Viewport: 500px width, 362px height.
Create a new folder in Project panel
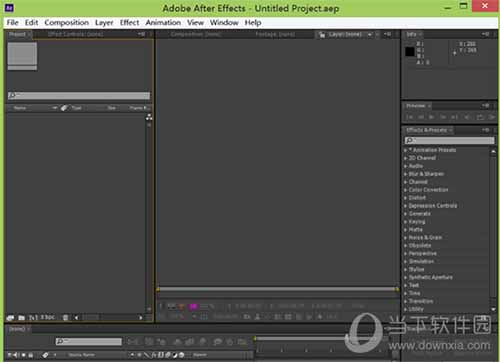(x=22, y=318)
